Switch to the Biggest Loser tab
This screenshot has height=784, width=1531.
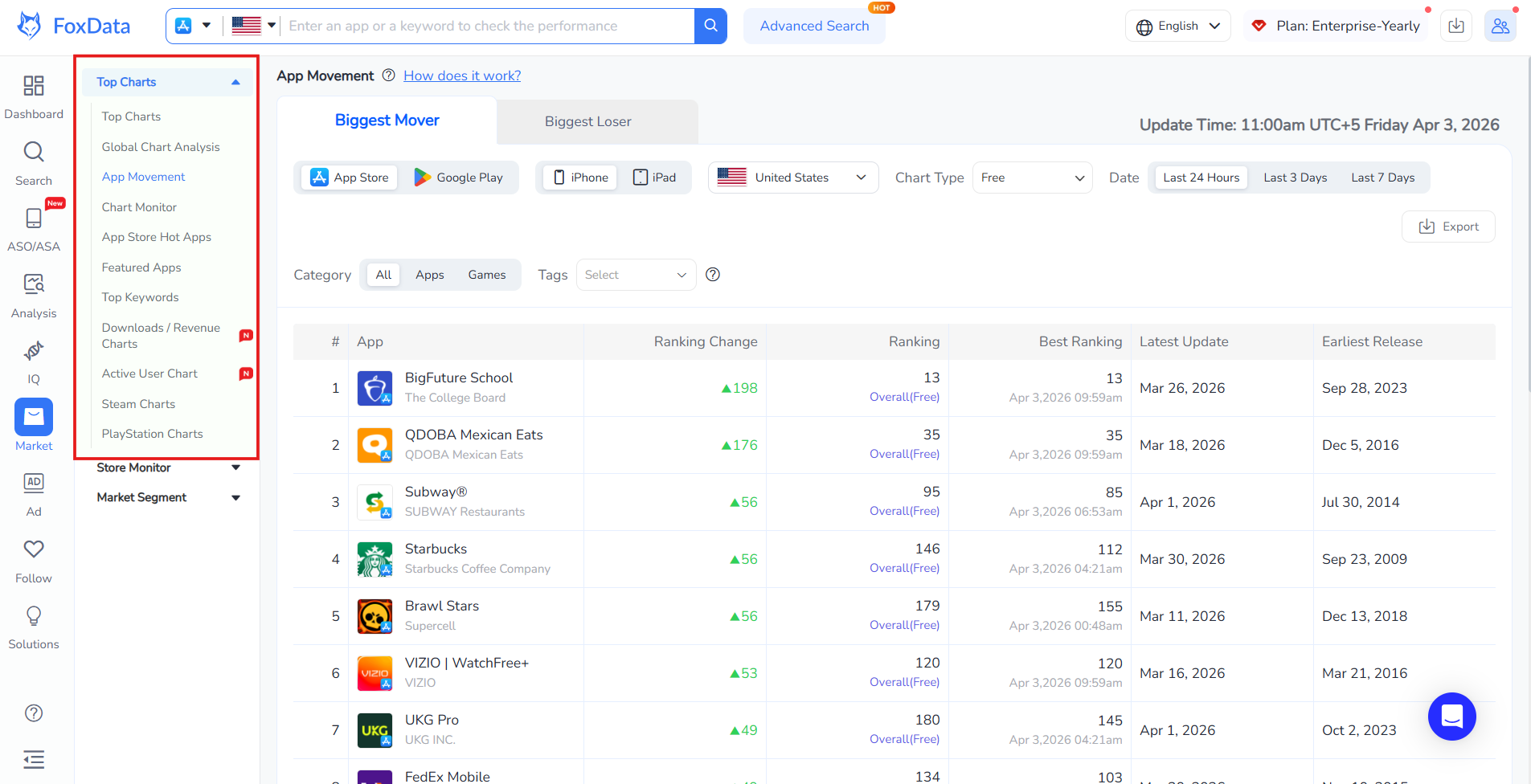tap(587, 121)
